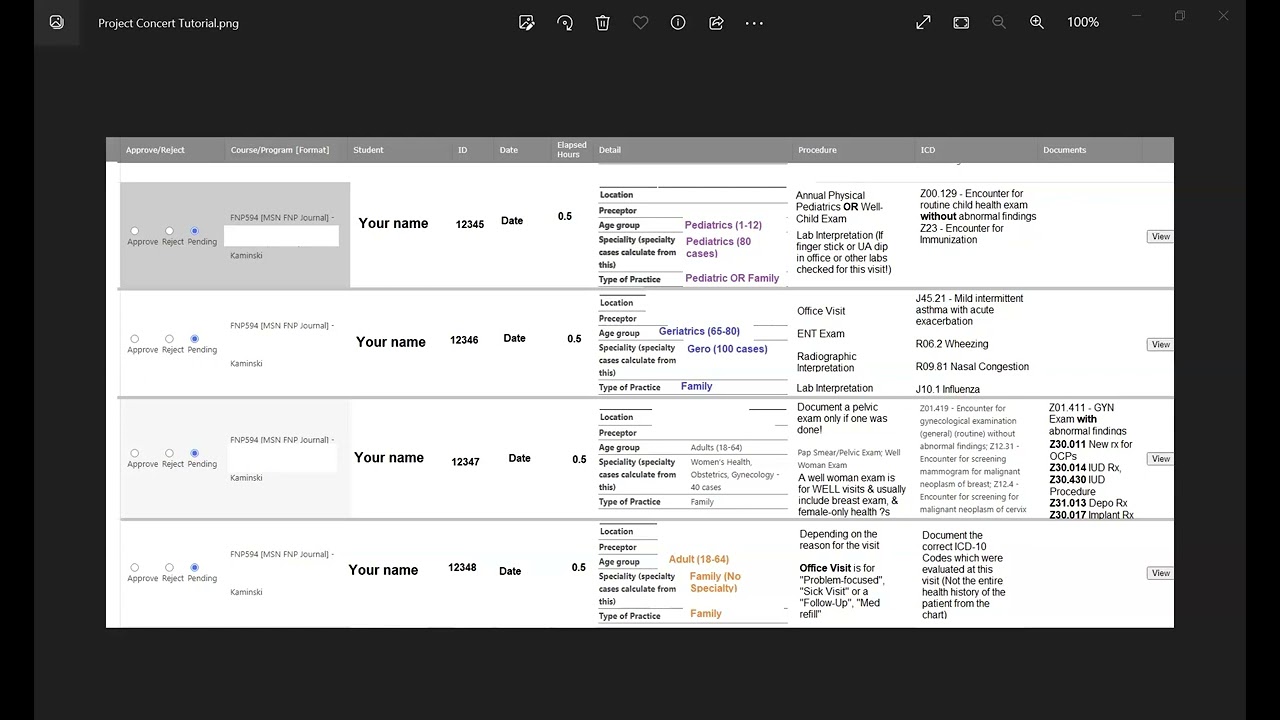Click the 100% zoom level
The image size is (1280, 720).
[1083, 22]
